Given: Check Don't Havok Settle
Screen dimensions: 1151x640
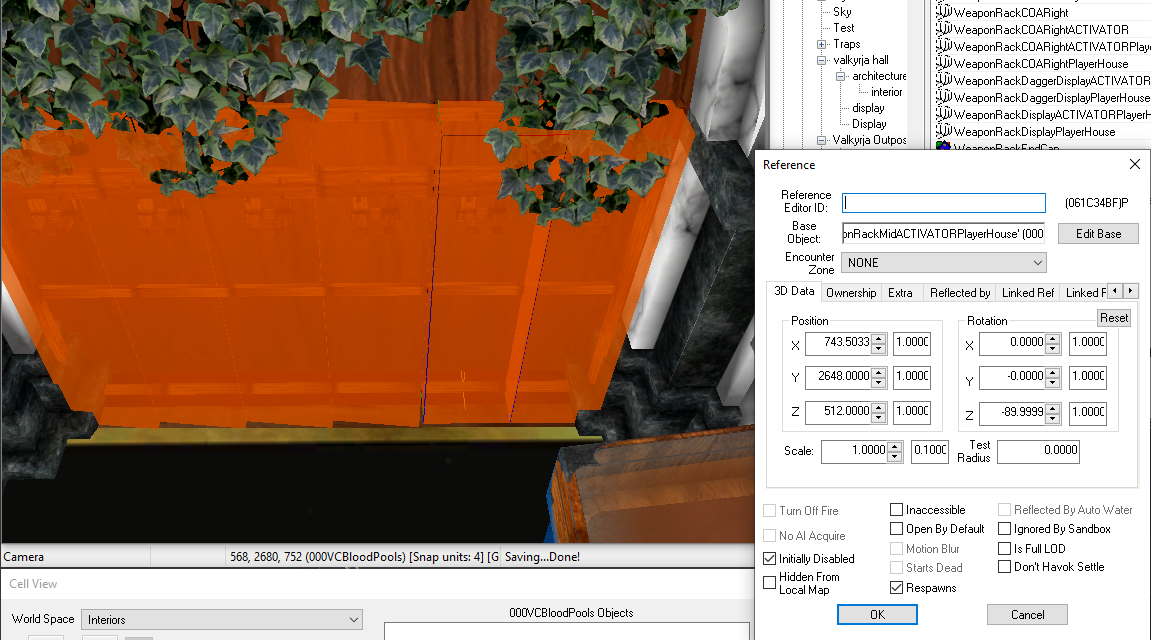Looking at the screenshot, I should (1004, 567).
